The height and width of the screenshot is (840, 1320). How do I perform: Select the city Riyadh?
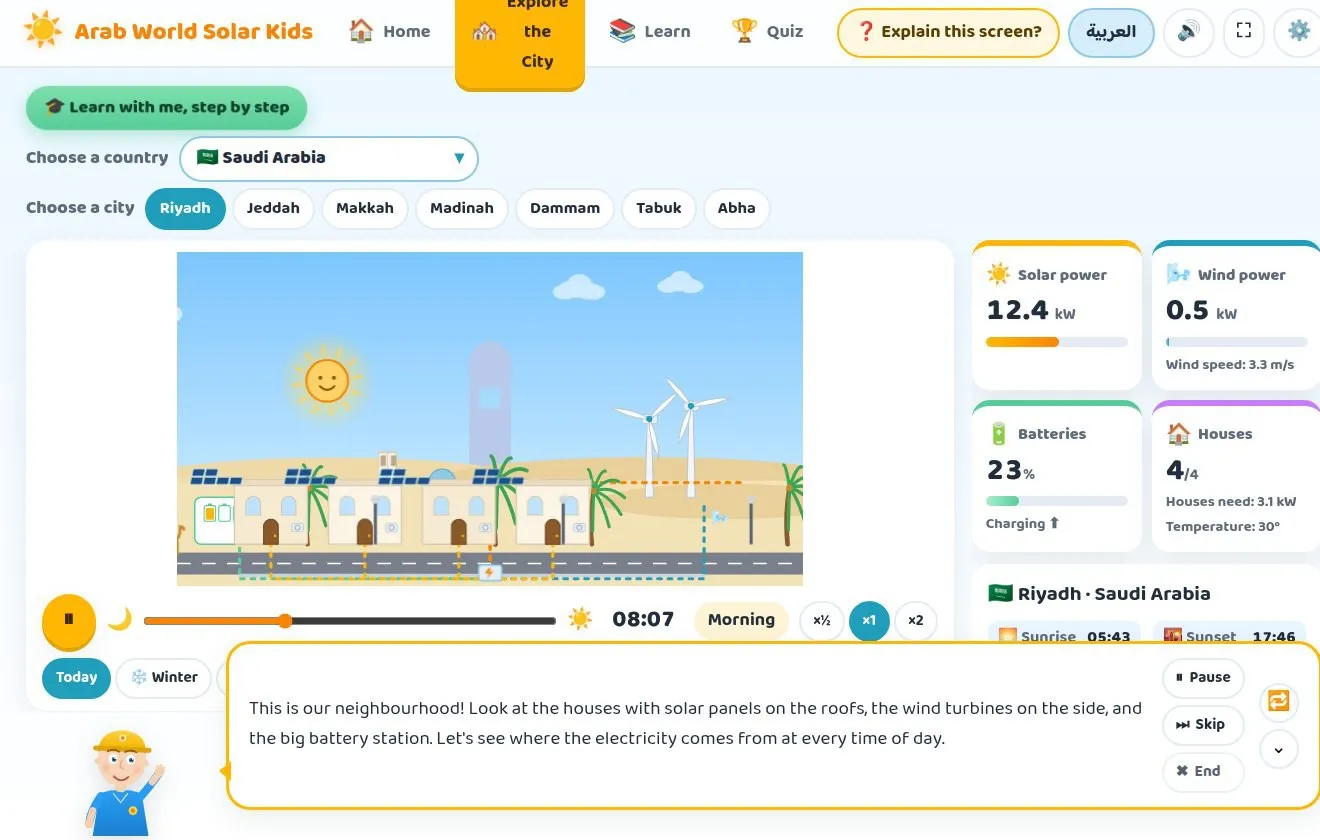pos(185,209)
